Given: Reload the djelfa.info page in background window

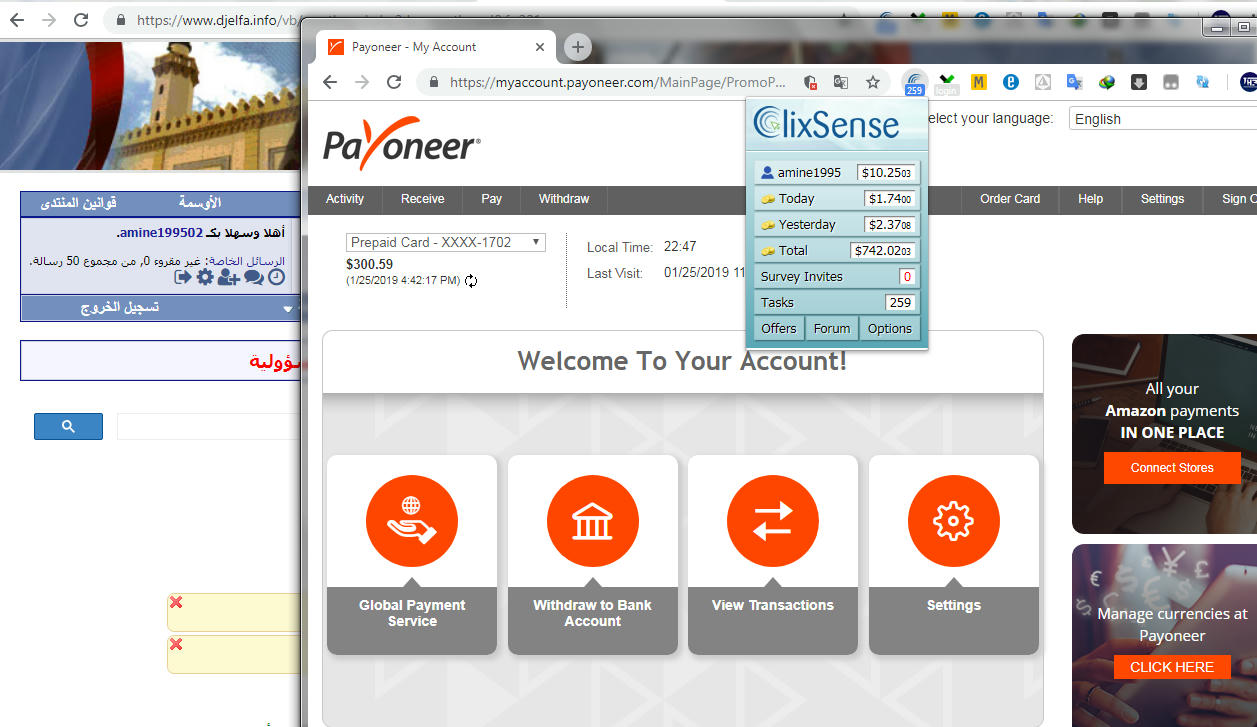Looking at the screenshot, I should (81, 20).
